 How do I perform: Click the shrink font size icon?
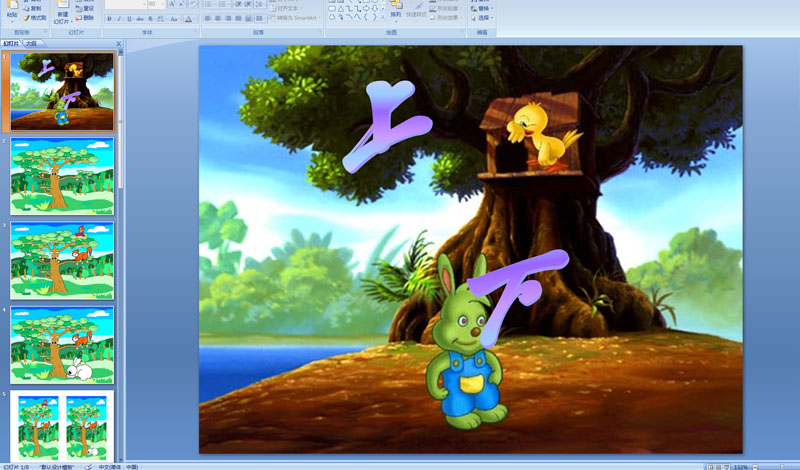182,4
